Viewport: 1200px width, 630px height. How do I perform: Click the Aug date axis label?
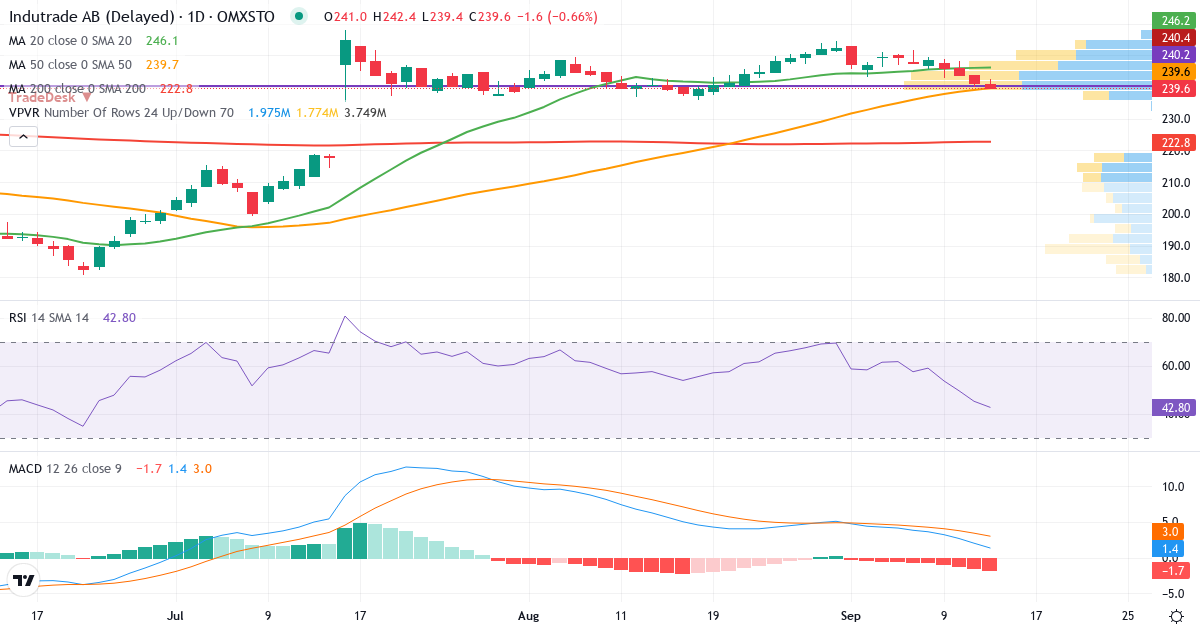[530, 615]
